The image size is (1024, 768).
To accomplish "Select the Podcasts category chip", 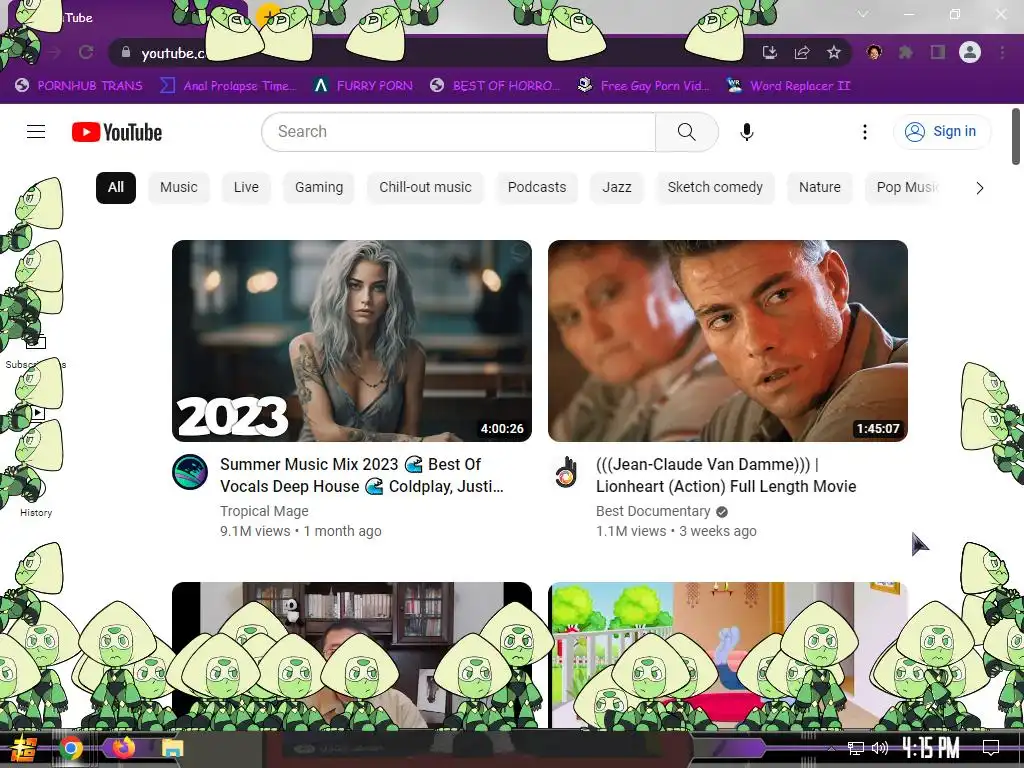I will [x=537, y=187].
